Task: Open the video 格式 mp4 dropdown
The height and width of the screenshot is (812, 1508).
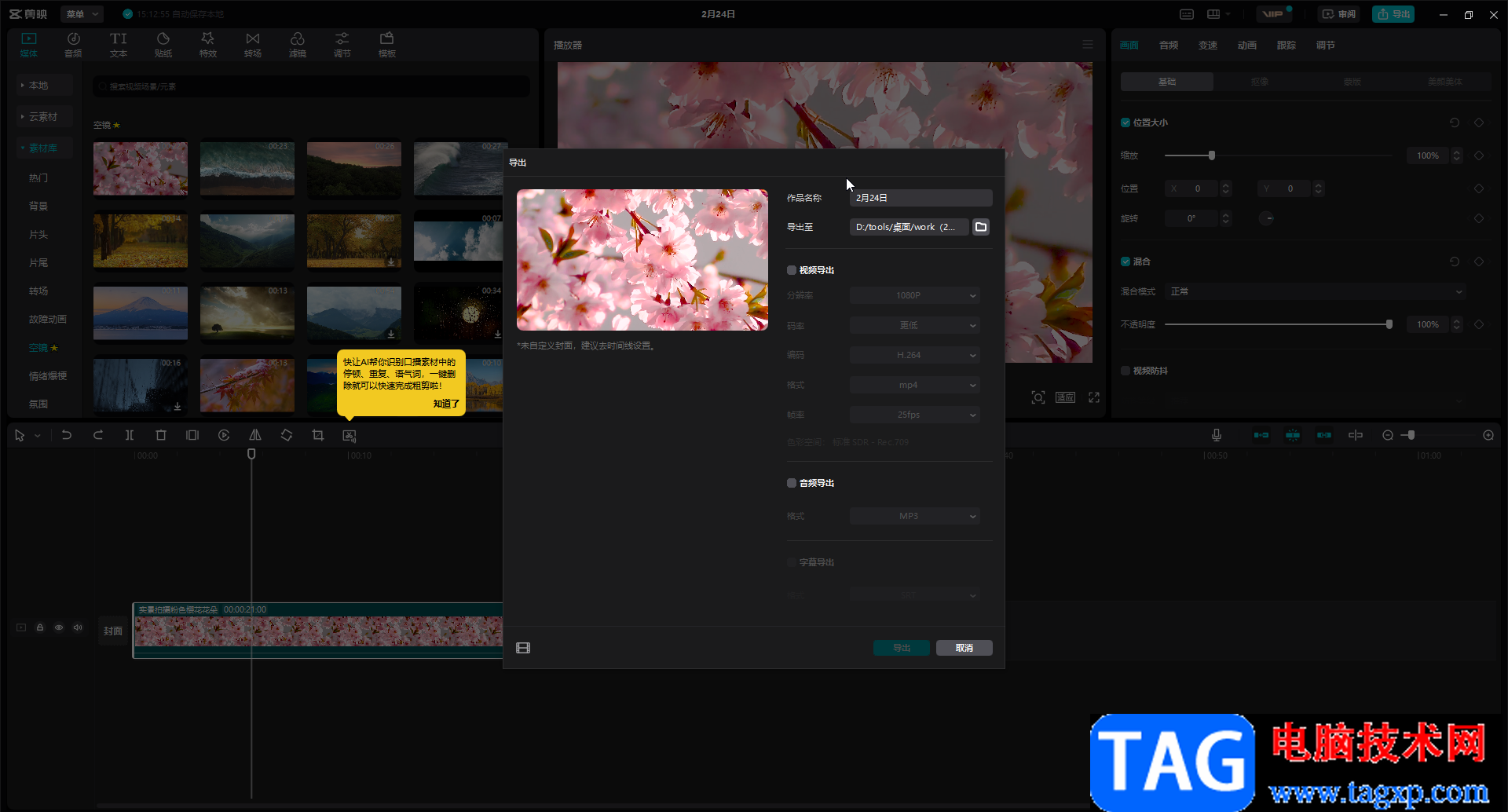Action: coord(915,385)
